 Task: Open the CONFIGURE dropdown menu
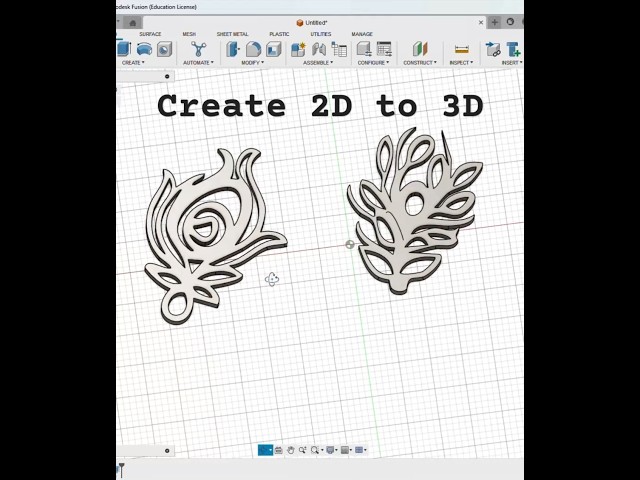point(373,63)
